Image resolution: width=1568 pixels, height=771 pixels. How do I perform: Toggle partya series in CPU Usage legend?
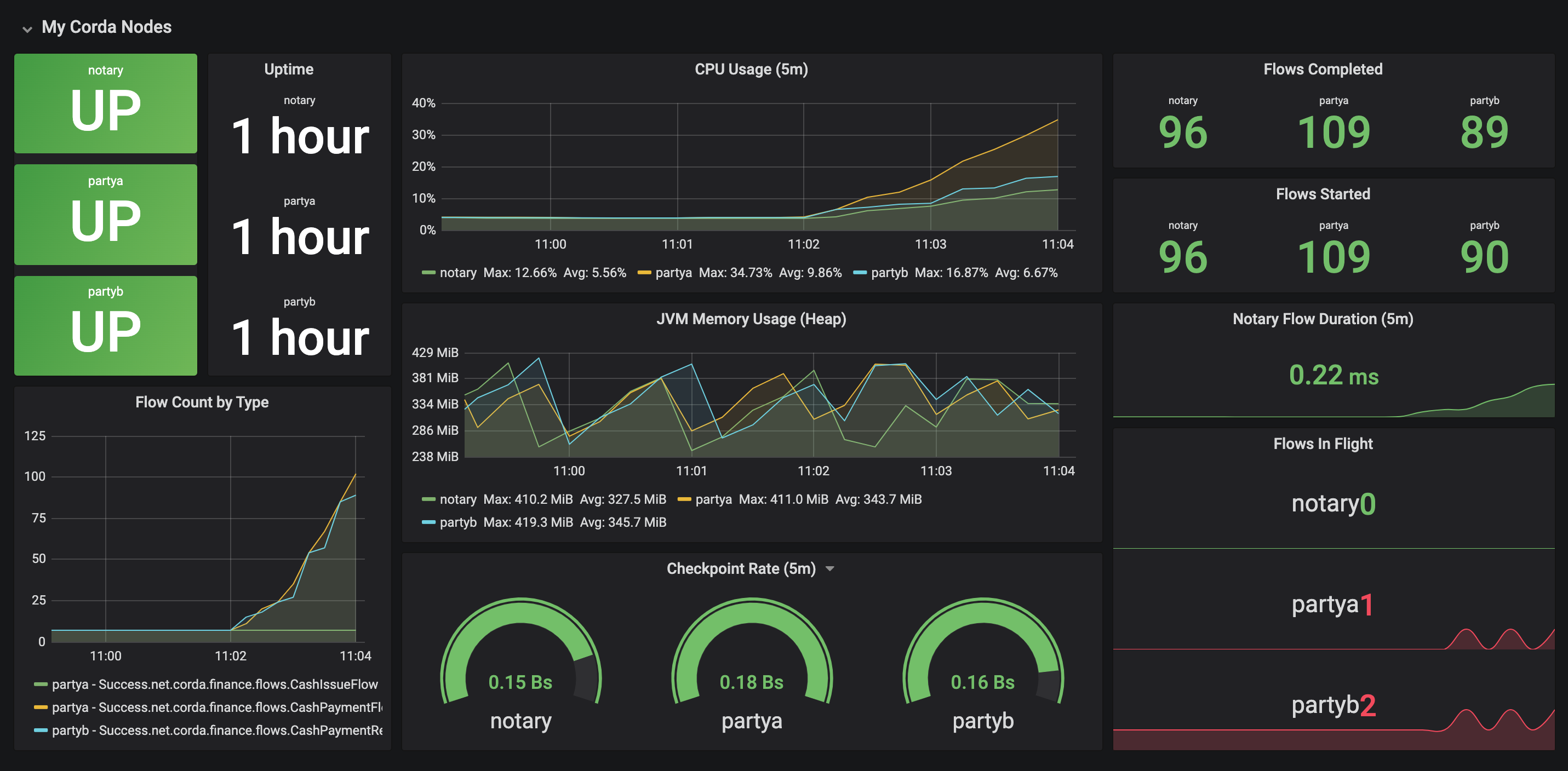pyautogui.click(x=673, y=273)
